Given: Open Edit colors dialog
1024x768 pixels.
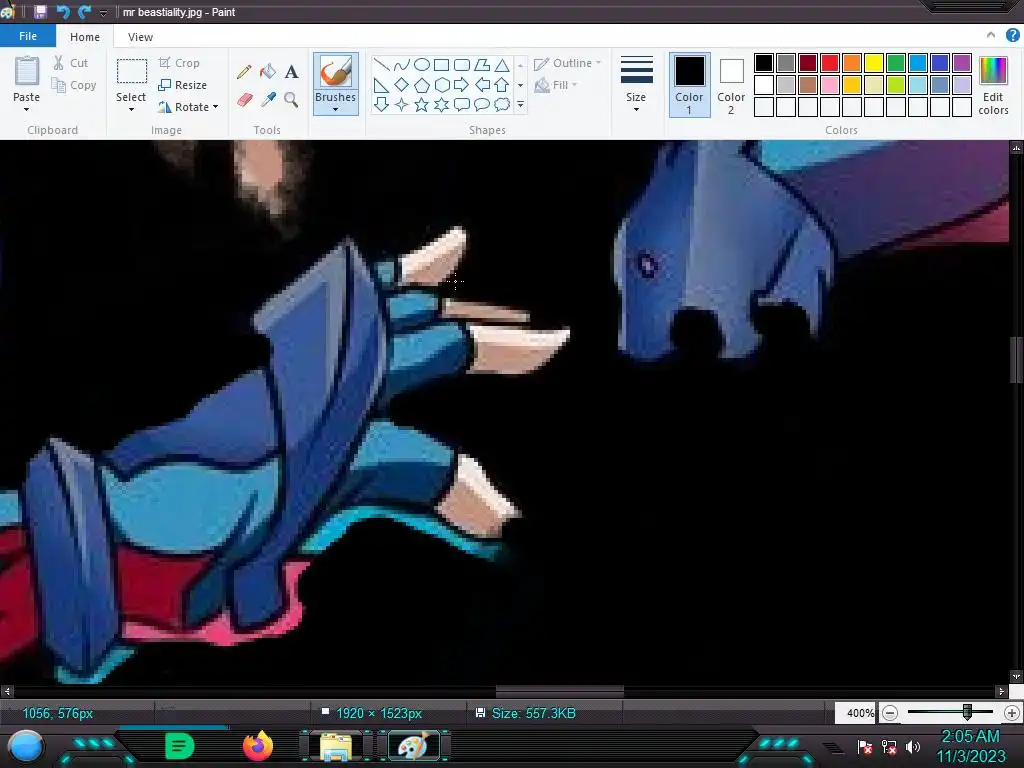Looking at the screenshot, I should pyautogui.click(x=993, y=86).
